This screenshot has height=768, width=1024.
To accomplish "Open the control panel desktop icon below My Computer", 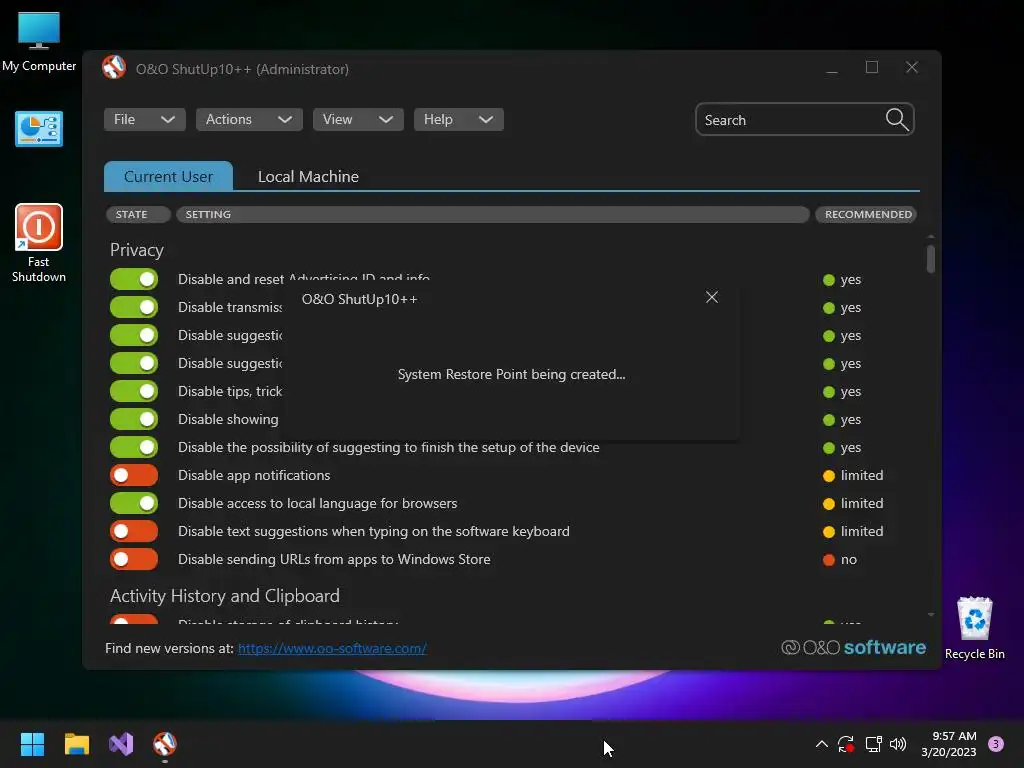I will 39,129.
